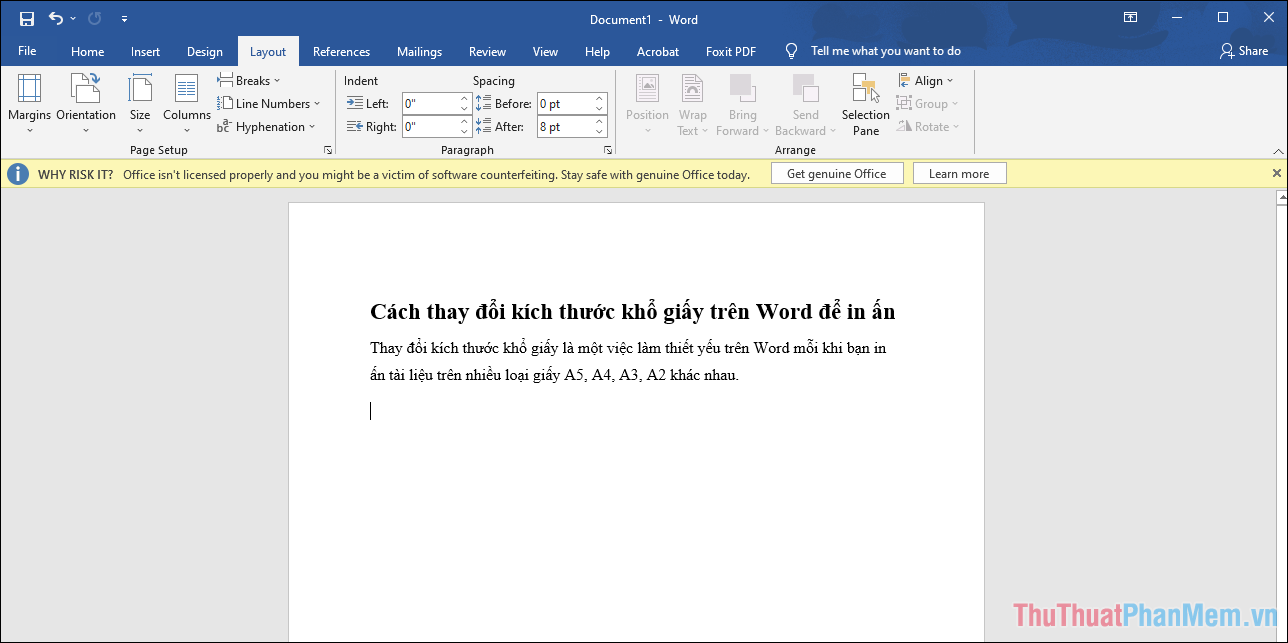This screenshot has width=1288, height=643.
Task: Open the Line Numbers dropdown
Action: click(270, 103)
